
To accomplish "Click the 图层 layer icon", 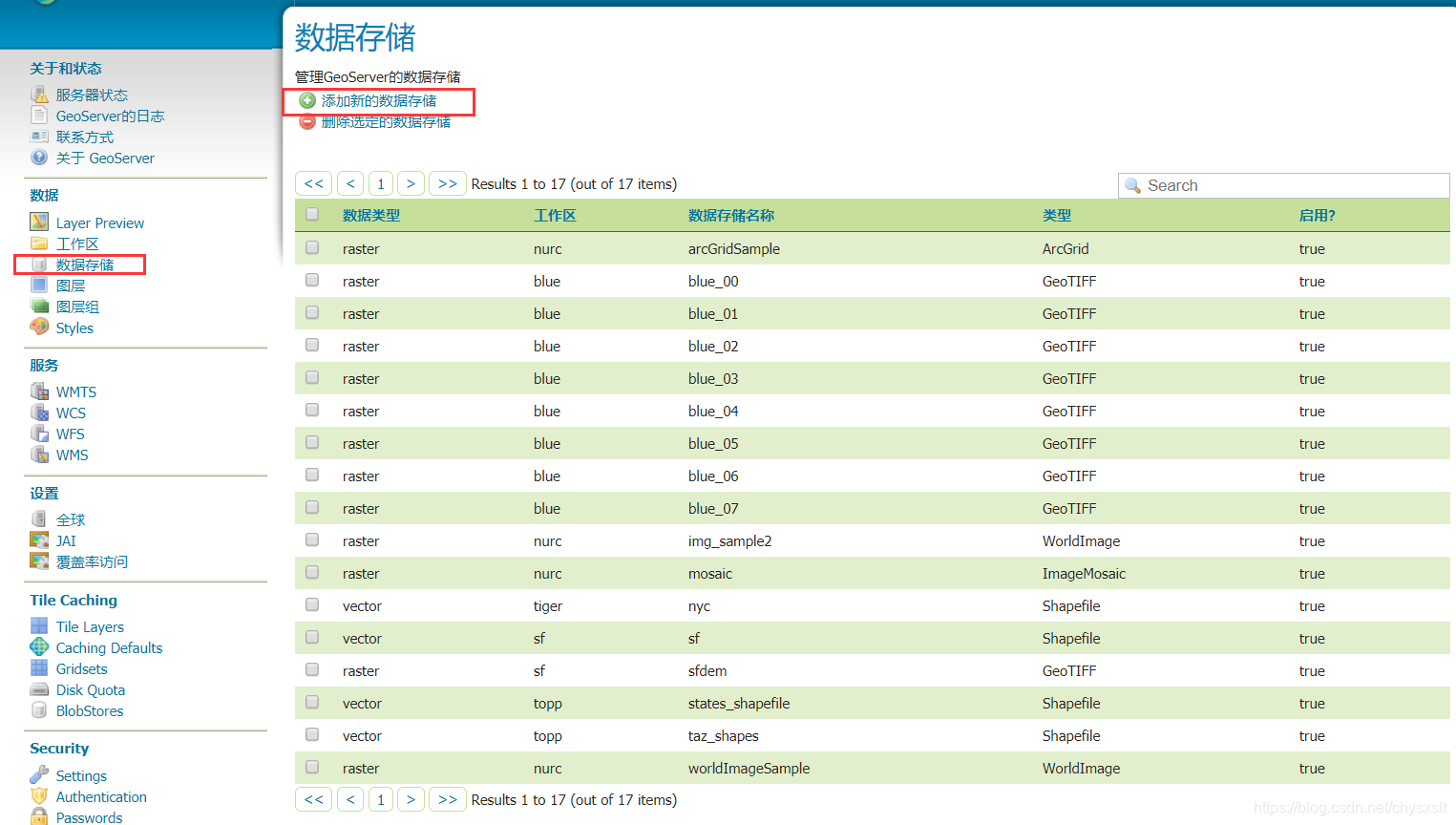I will click(x=39, y=286).
